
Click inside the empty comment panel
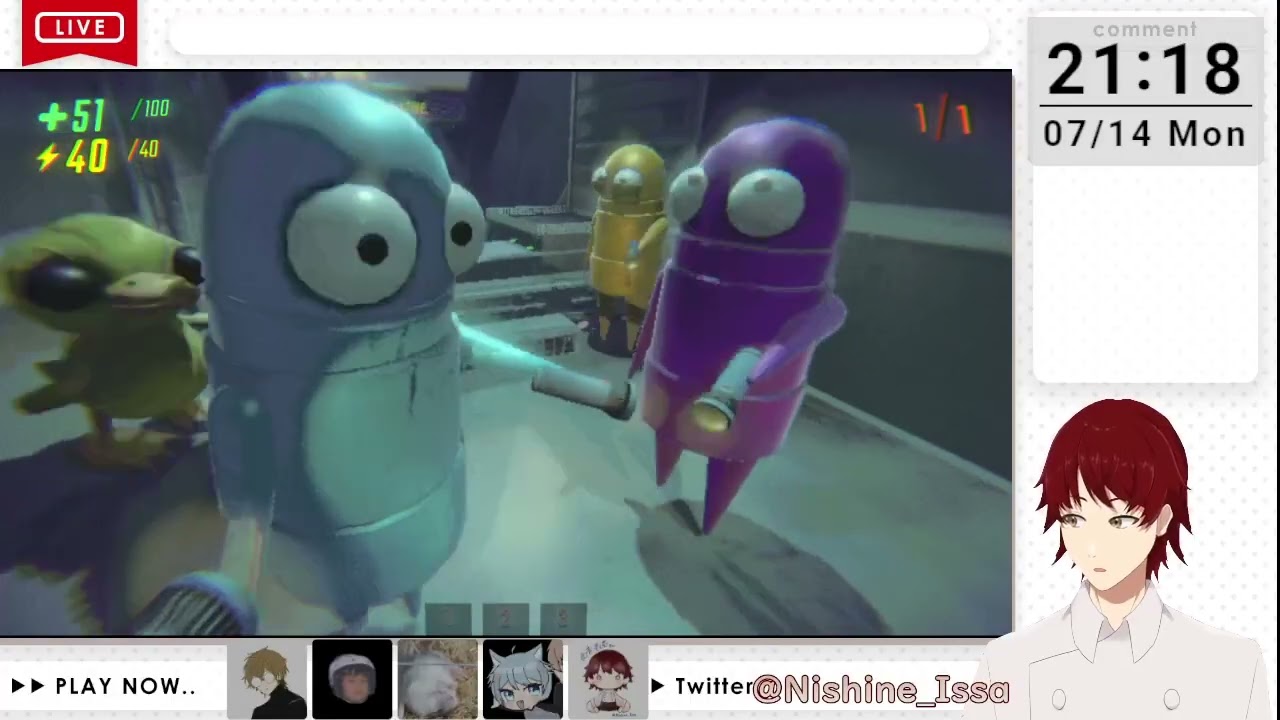click(1145, 274)
